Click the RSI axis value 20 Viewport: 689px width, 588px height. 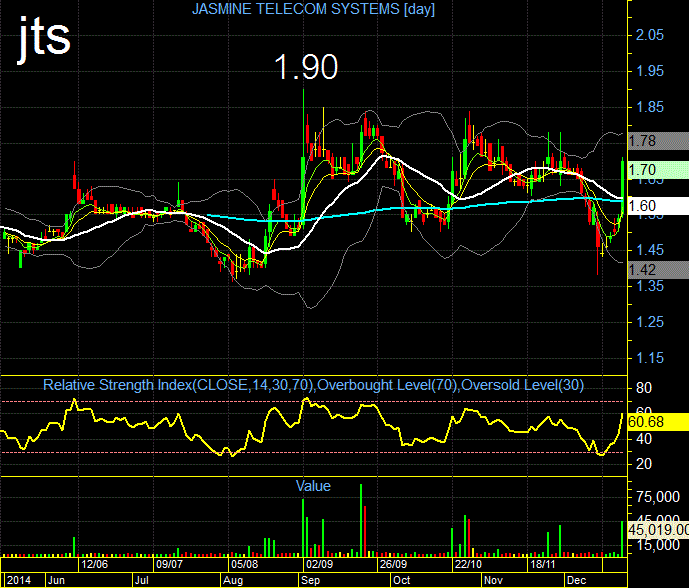coord(644,464)
